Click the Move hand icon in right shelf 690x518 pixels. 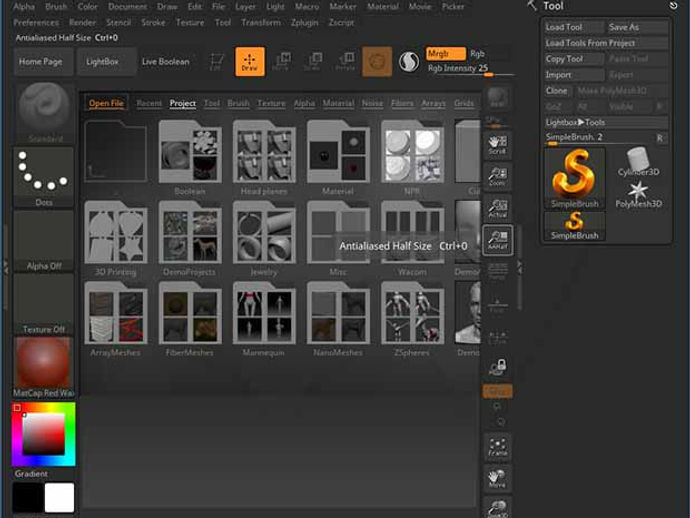pyautogui.click(x=498, y=478)
